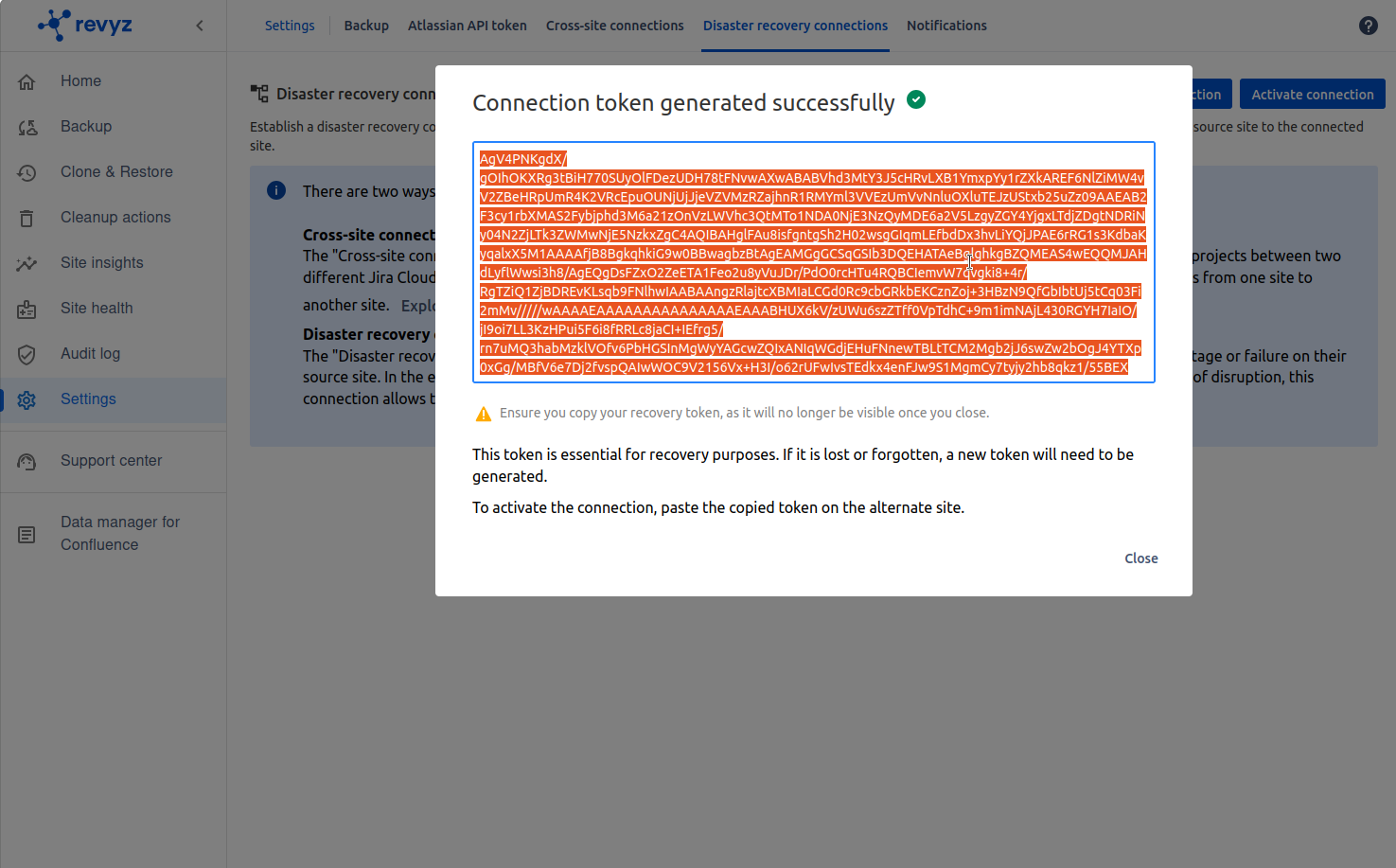Click the Clone & Restore history icon
The height and width of the screenshot is (868, 1396).
(x=27, y=173)
